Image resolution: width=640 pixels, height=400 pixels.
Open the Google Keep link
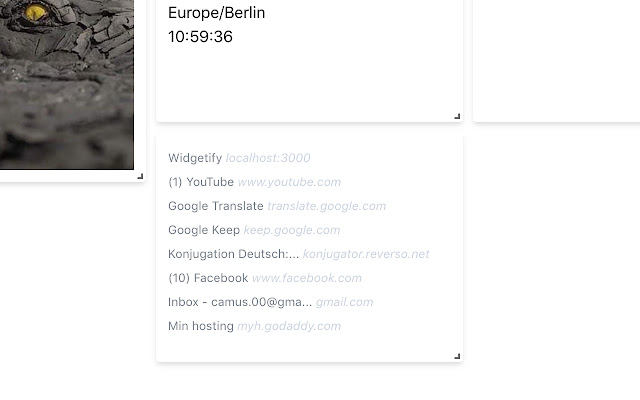pos(254,230)
